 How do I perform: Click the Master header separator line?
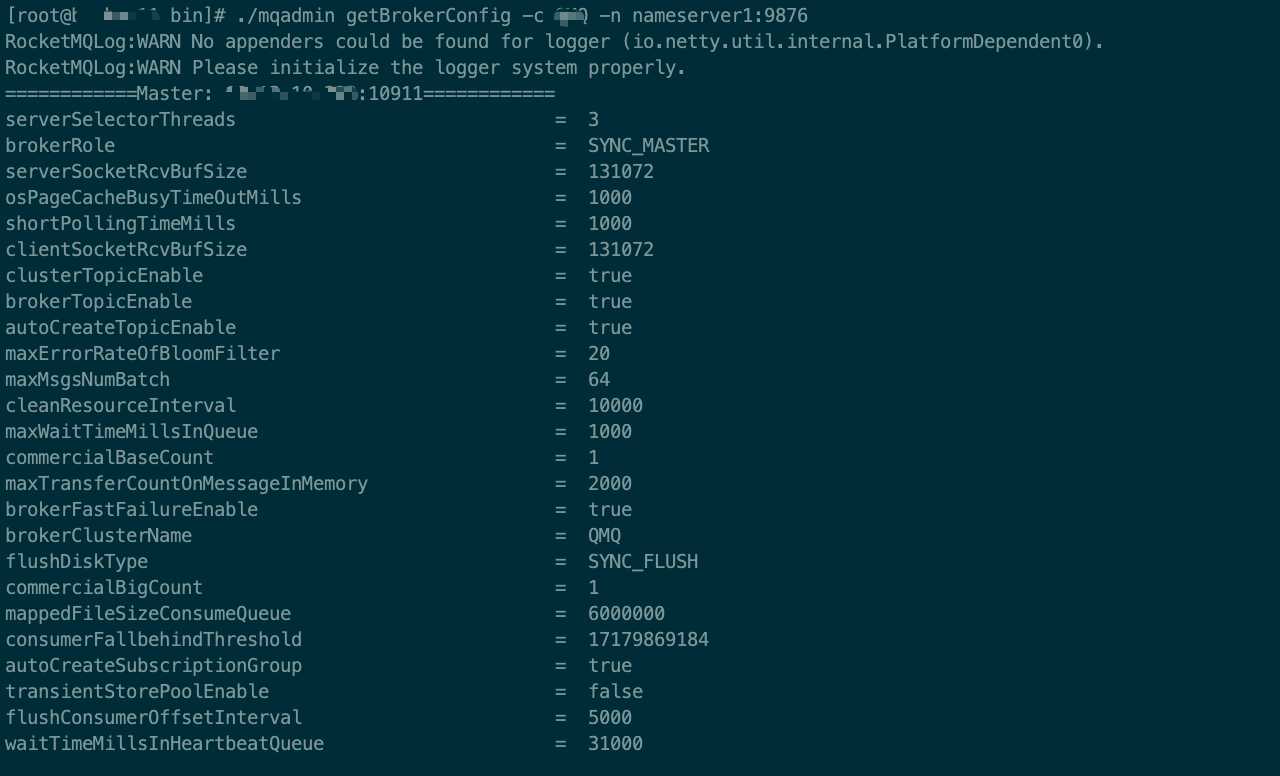click(x=280, y=94)
